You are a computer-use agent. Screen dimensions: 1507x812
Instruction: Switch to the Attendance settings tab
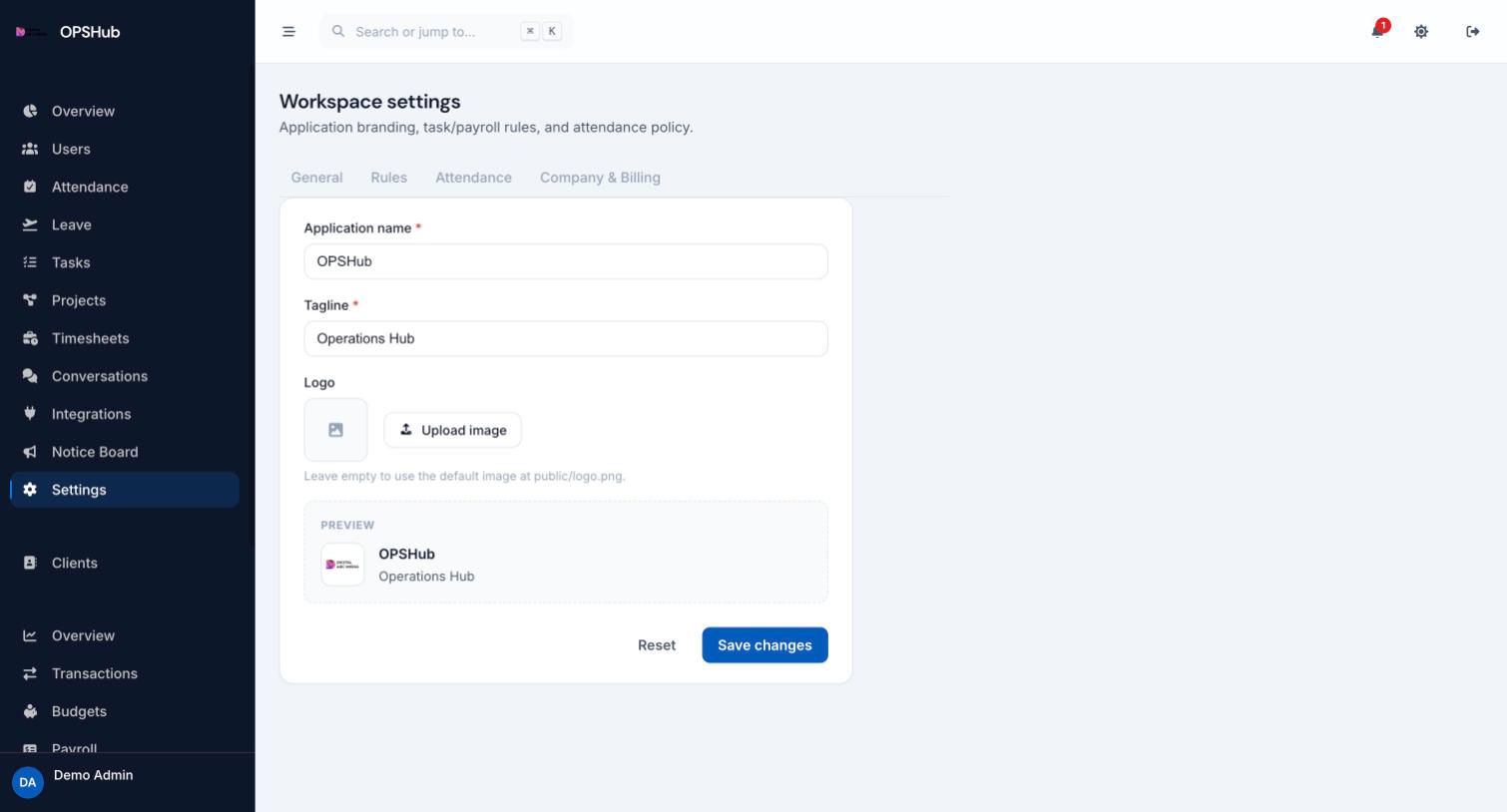click(473, 178)
